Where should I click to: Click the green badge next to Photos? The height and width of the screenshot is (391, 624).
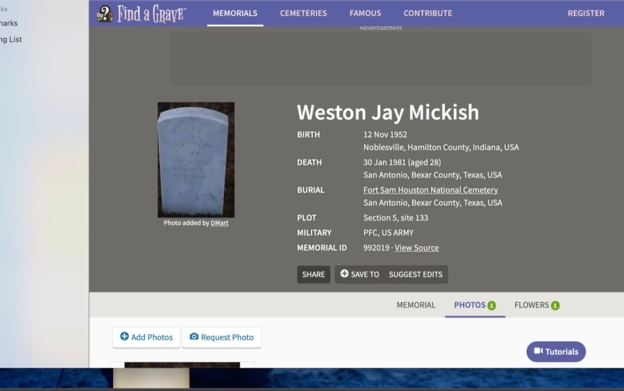pos(491,305)
